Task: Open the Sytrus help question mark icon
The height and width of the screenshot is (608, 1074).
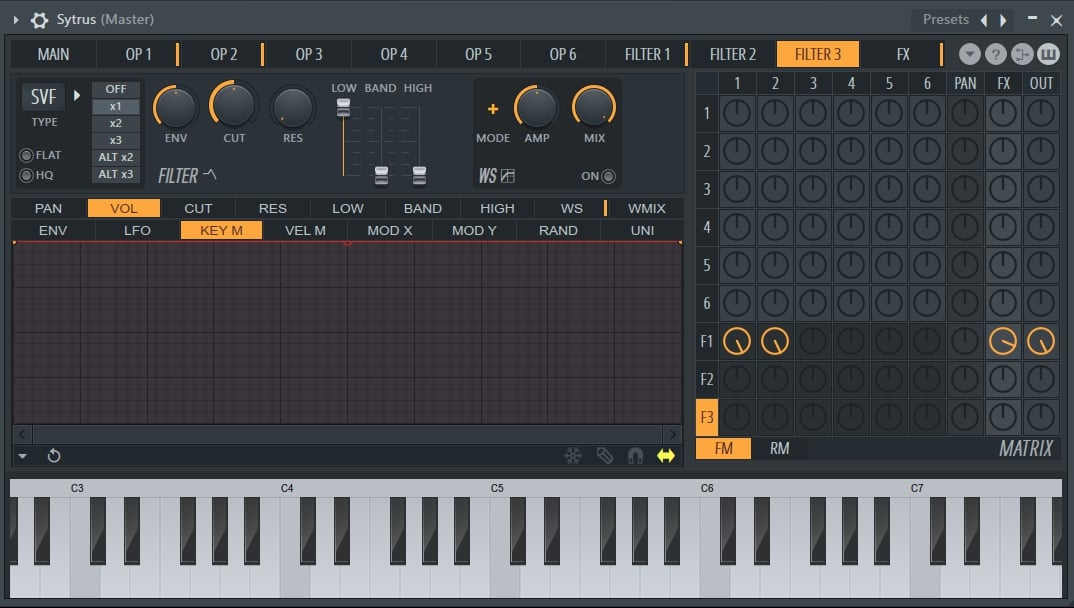Action: point(995,53)
